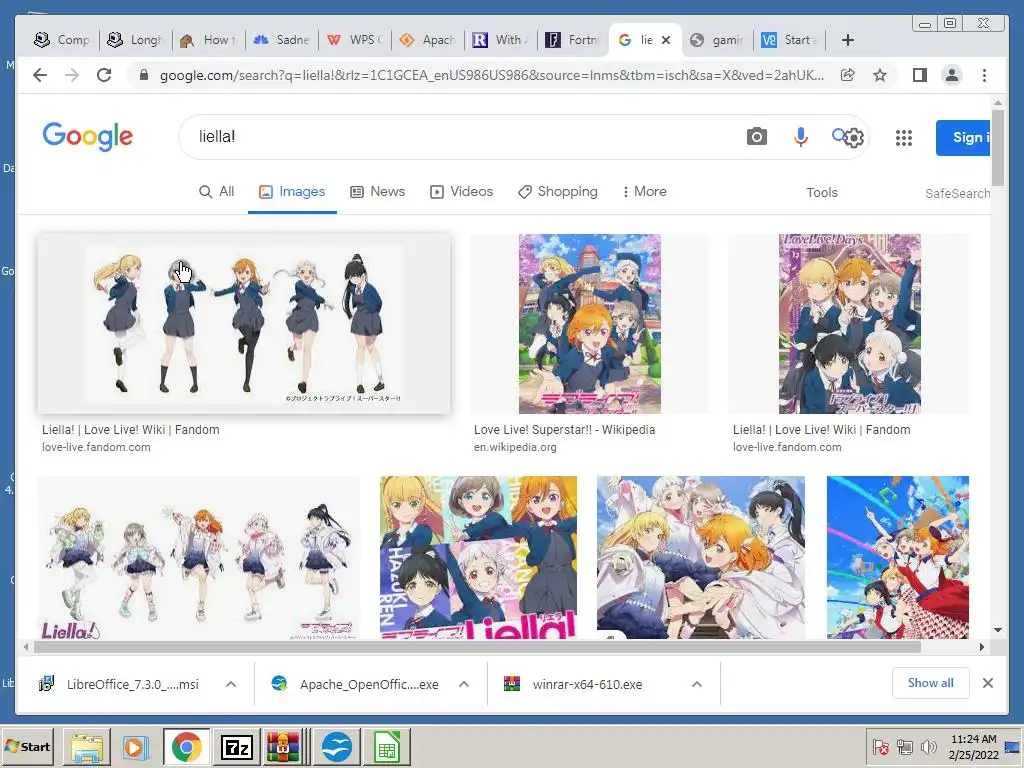This screenshot has width=1024, height=768.
Task: Expand Apache_OpenOffice download options
Action: (x=464, y=684)
